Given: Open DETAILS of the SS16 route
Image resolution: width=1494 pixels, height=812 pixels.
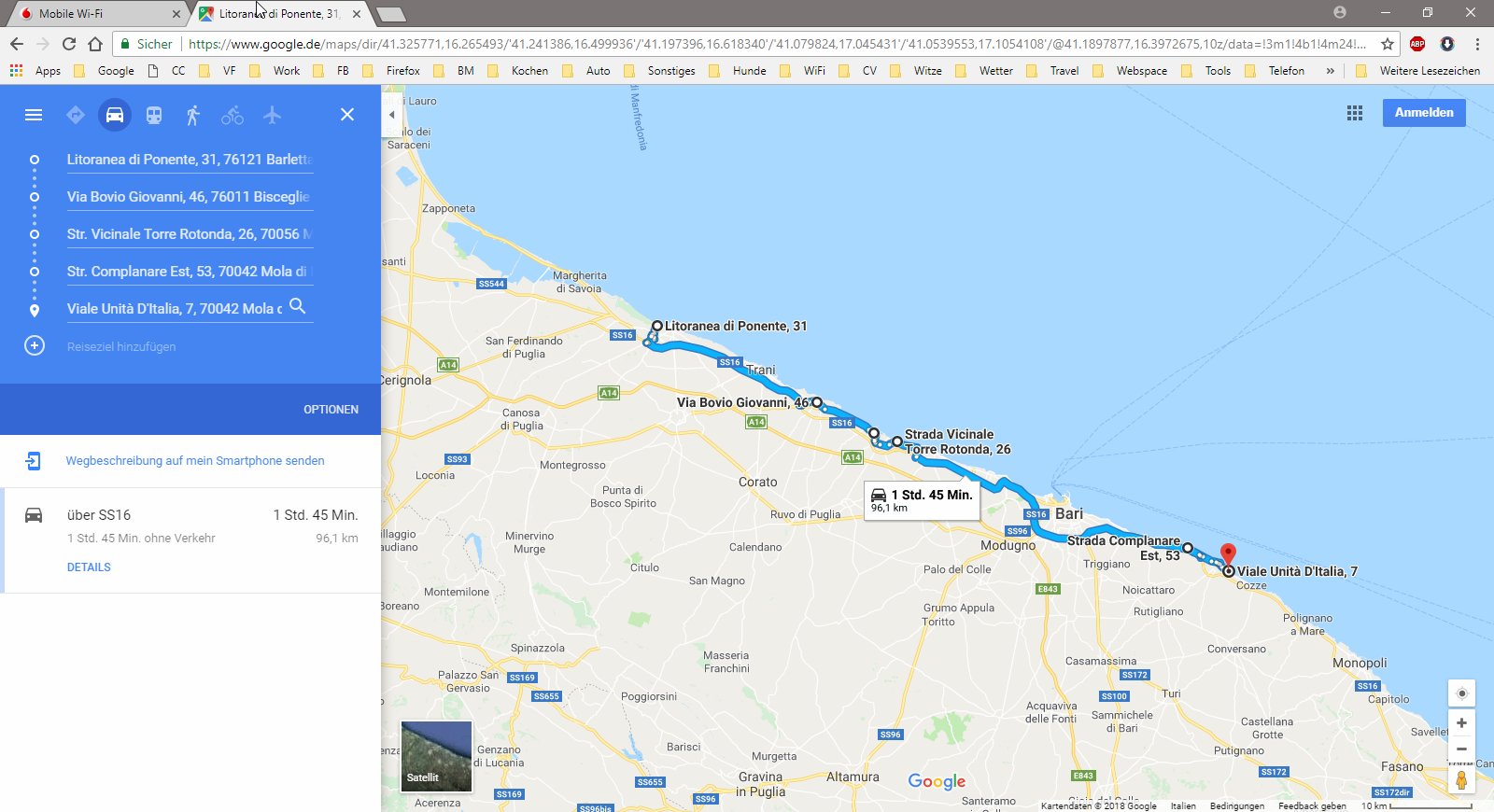Looking at the screenshot, I should (x=89, y=567).
